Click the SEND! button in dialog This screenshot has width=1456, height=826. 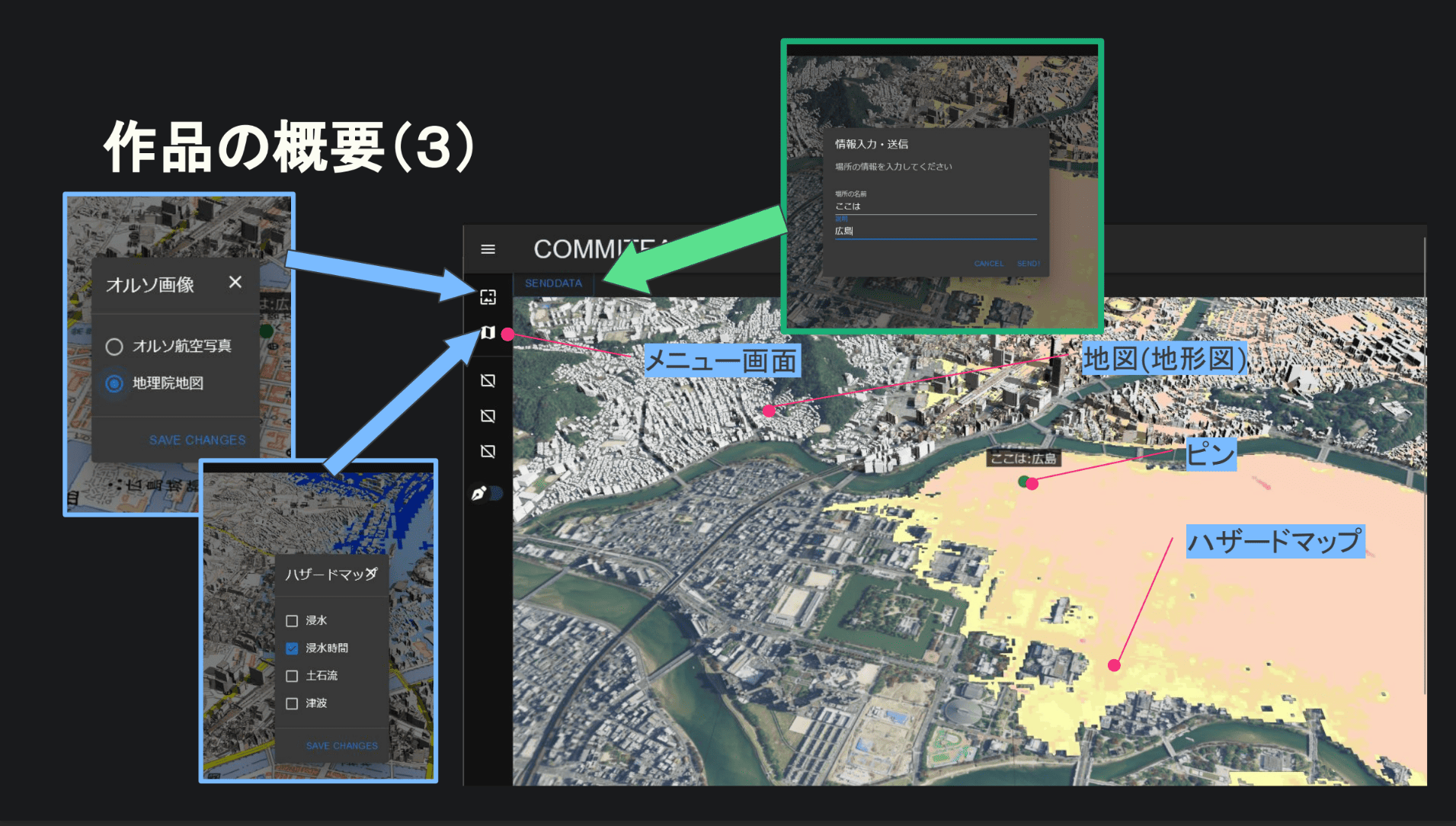pos(1028,264)
